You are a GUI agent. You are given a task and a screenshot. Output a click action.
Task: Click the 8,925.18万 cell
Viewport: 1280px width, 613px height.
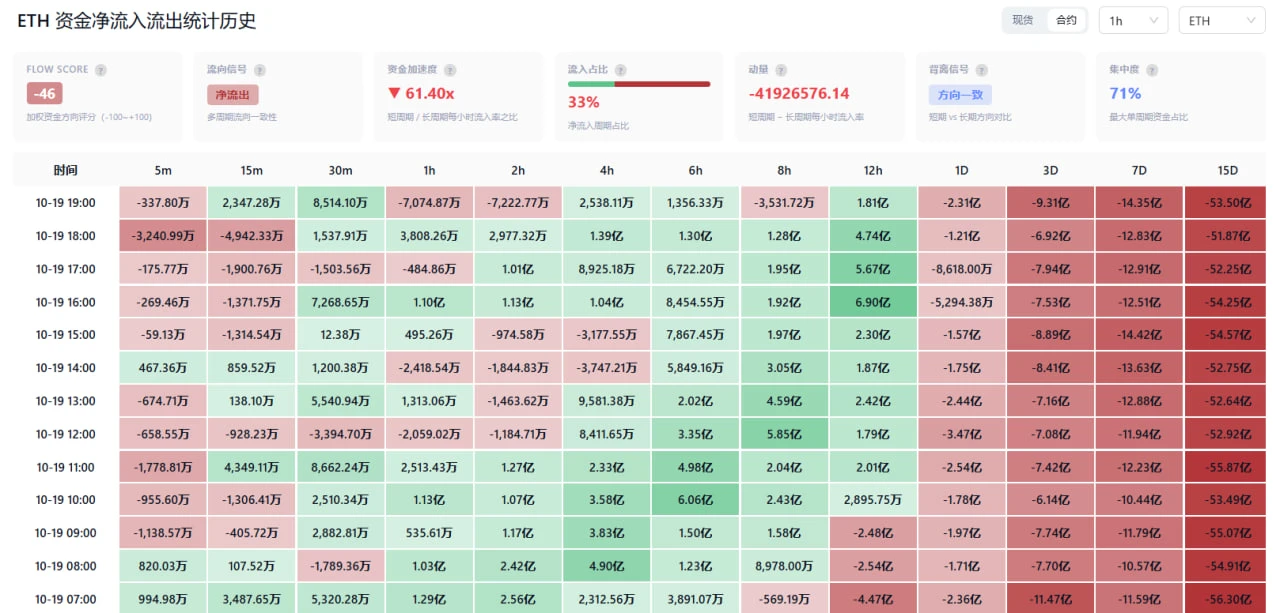click(x=607, y=269)
